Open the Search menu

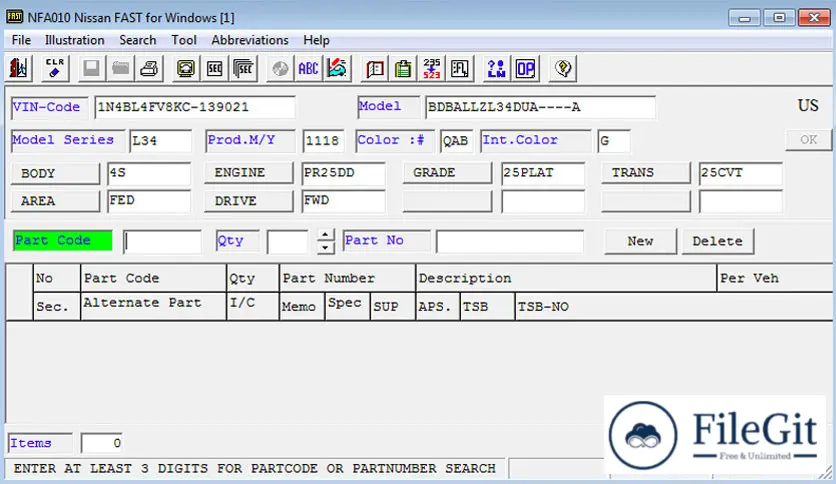pos(138,40)
